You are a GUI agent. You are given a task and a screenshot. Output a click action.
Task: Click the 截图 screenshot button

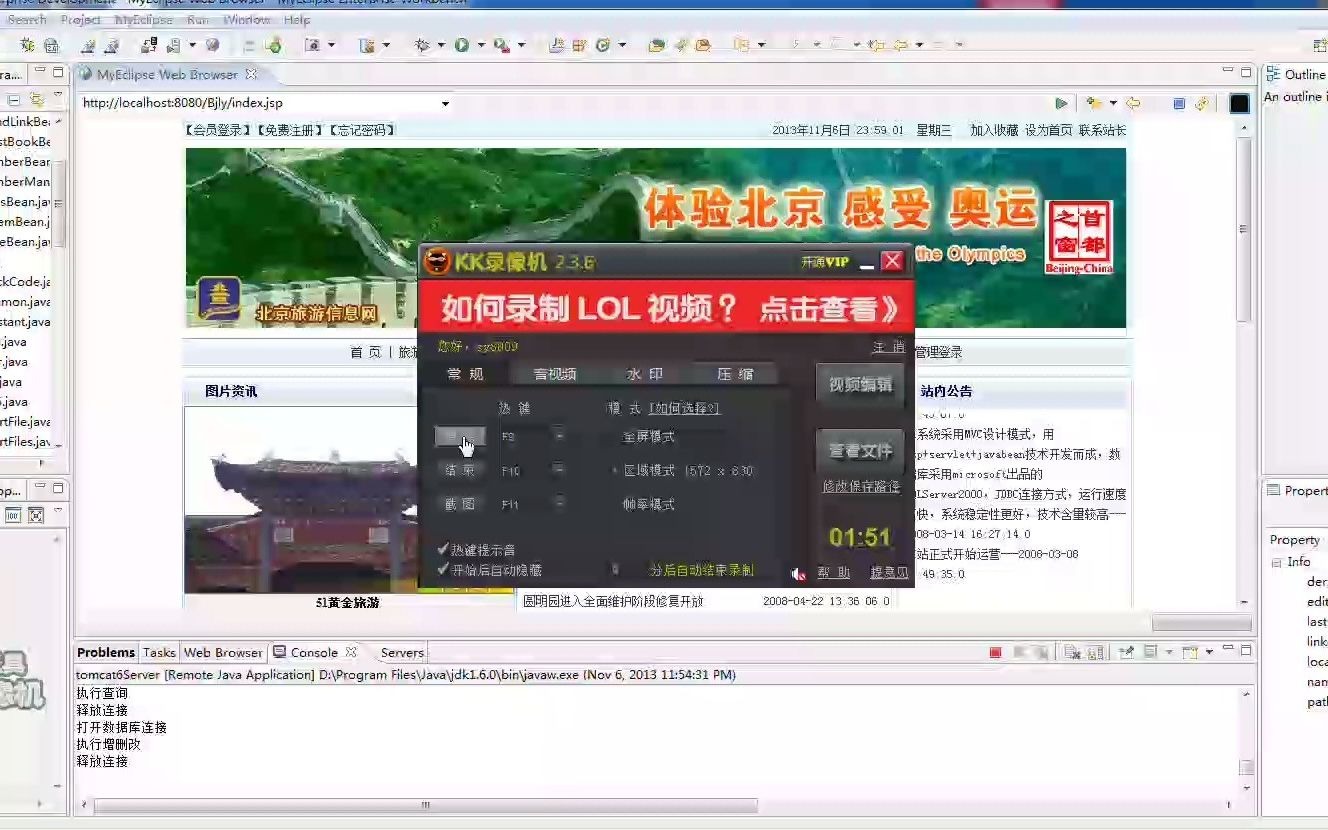click(461, 504)
